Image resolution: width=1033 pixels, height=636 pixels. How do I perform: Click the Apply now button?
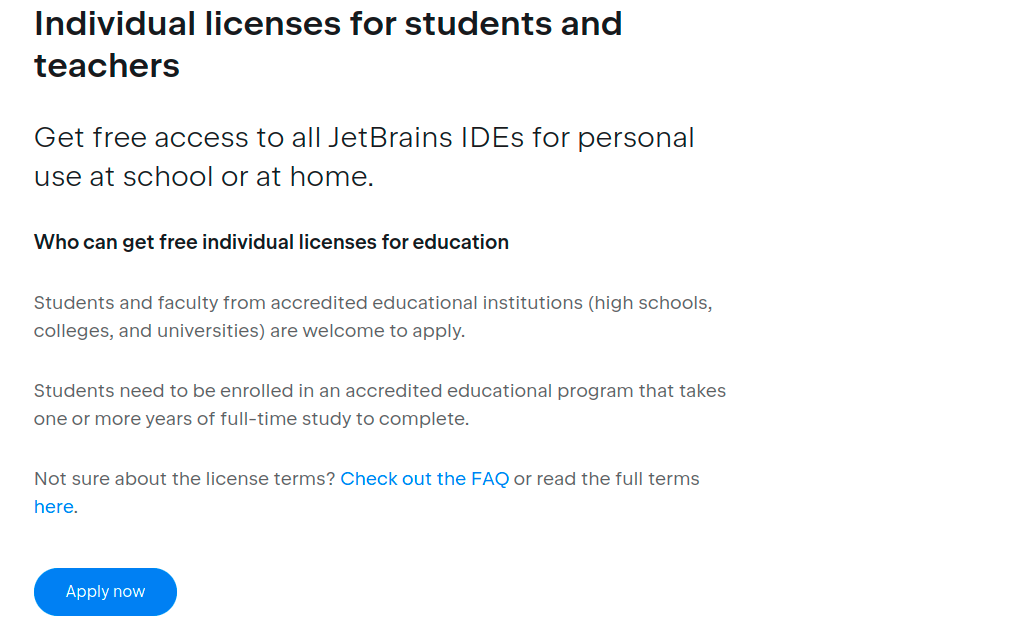[x=105, y=592]
